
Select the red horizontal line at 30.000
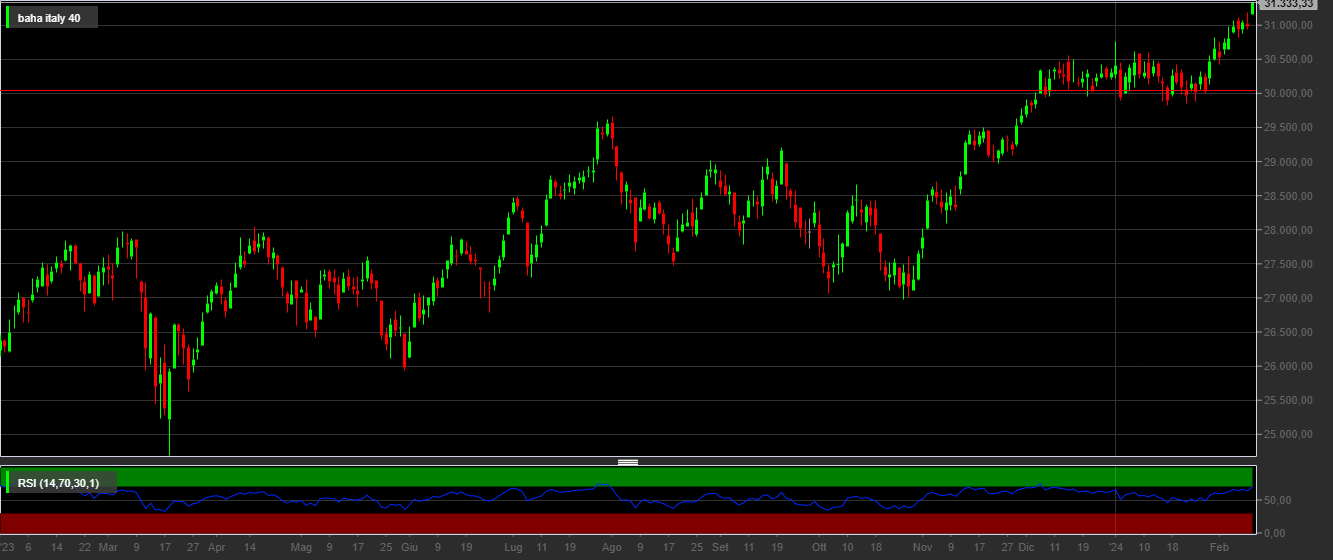(x=628, y=91)
